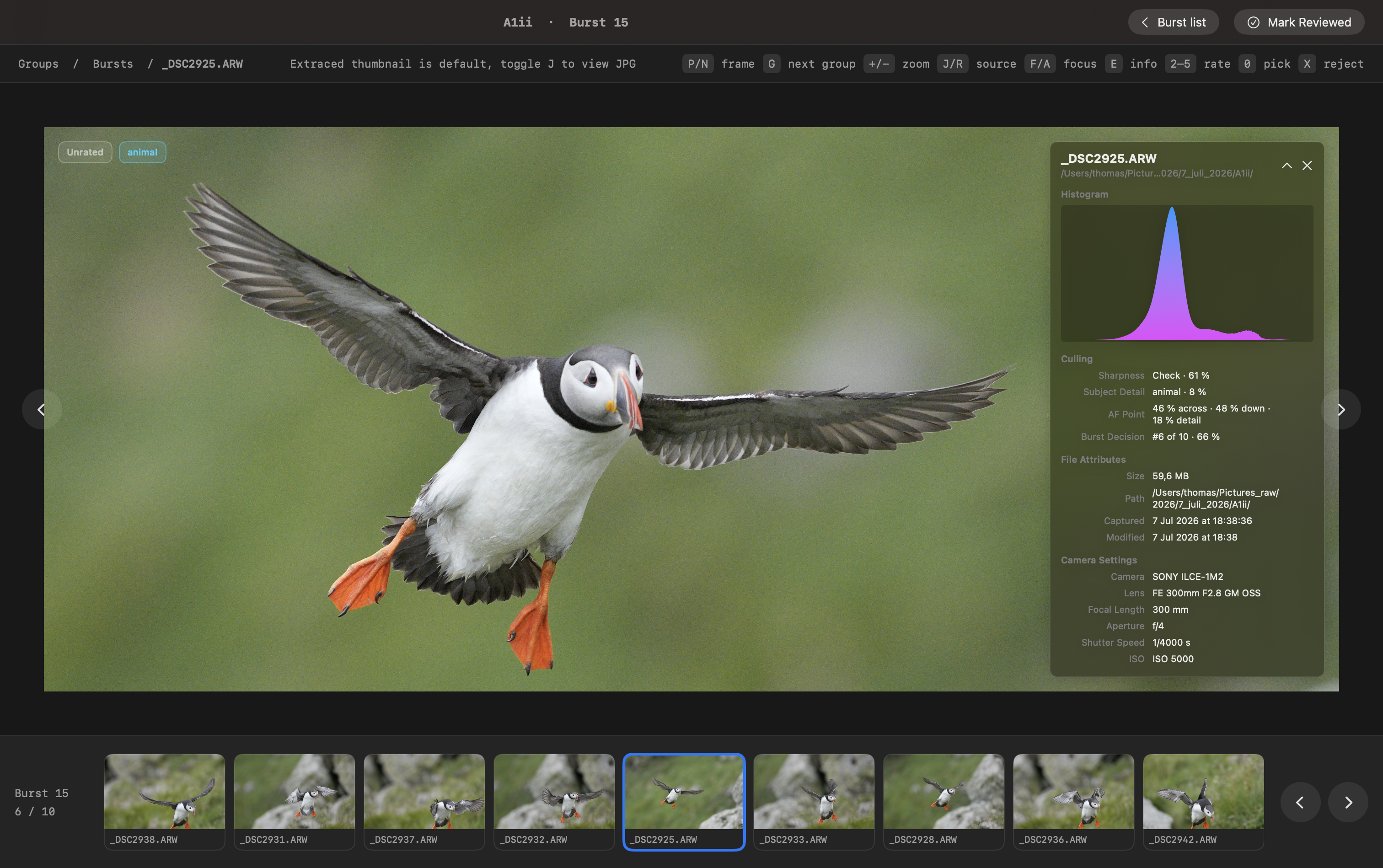Image resolution: width=1383 pixels, height=868 pixels.
Task: Click the AF Point value text
Action: pos(1211,414)
